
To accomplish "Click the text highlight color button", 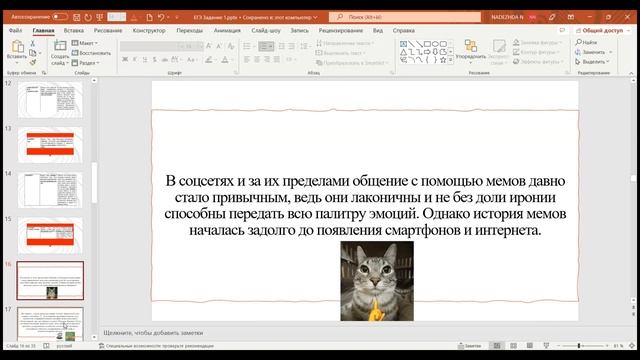I will 209,60.
